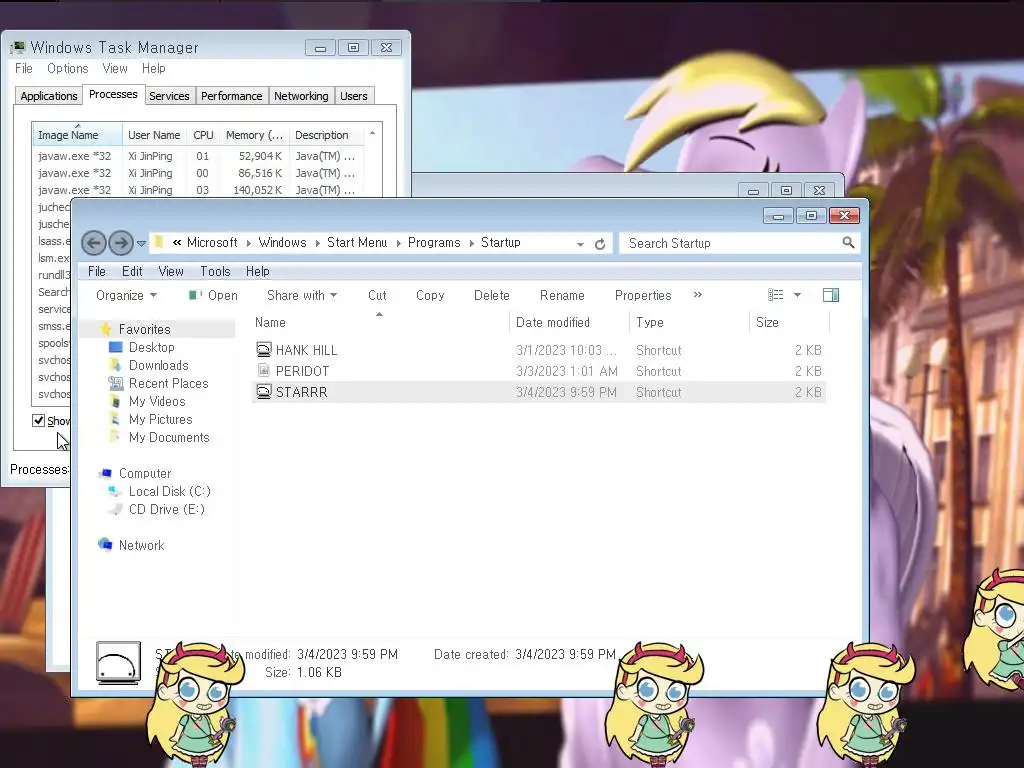
Task: Open Downloads in the navigation pane
Action: coord(159,365)
